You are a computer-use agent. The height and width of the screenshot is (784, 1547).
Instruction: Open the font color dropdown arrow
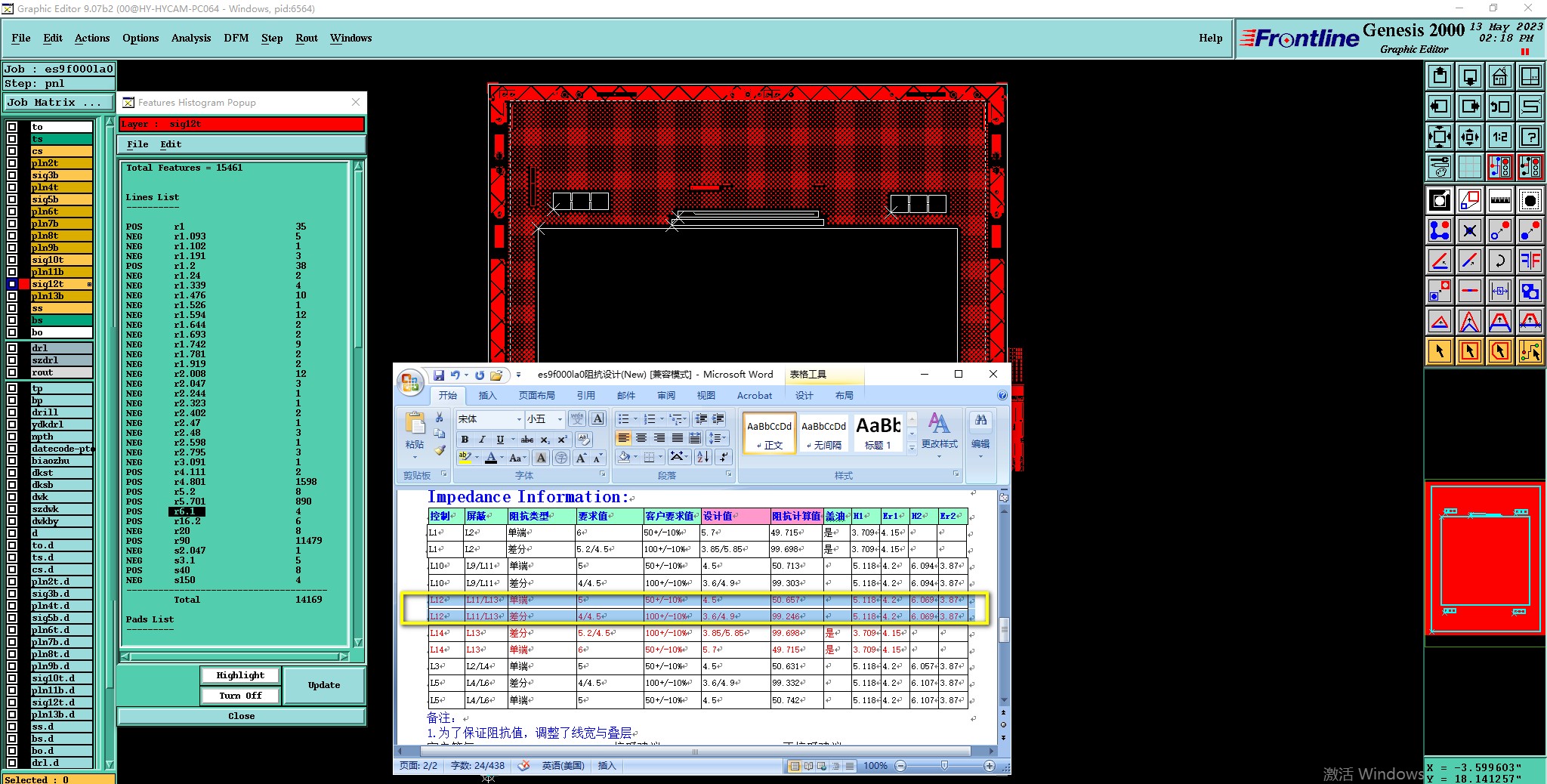(502, 458)
